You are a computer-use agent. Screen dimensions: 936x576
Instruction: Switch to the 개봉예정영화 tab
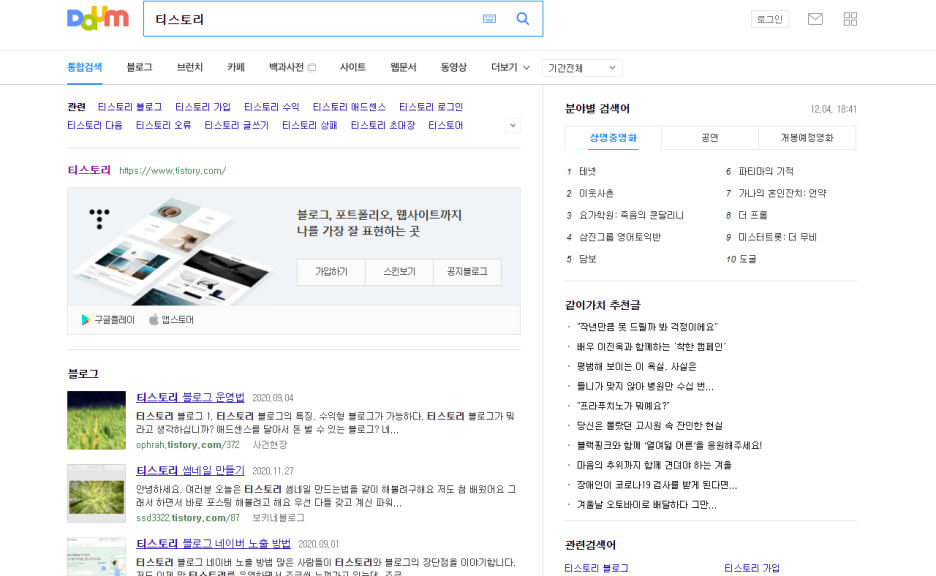(x=807, y=138)
